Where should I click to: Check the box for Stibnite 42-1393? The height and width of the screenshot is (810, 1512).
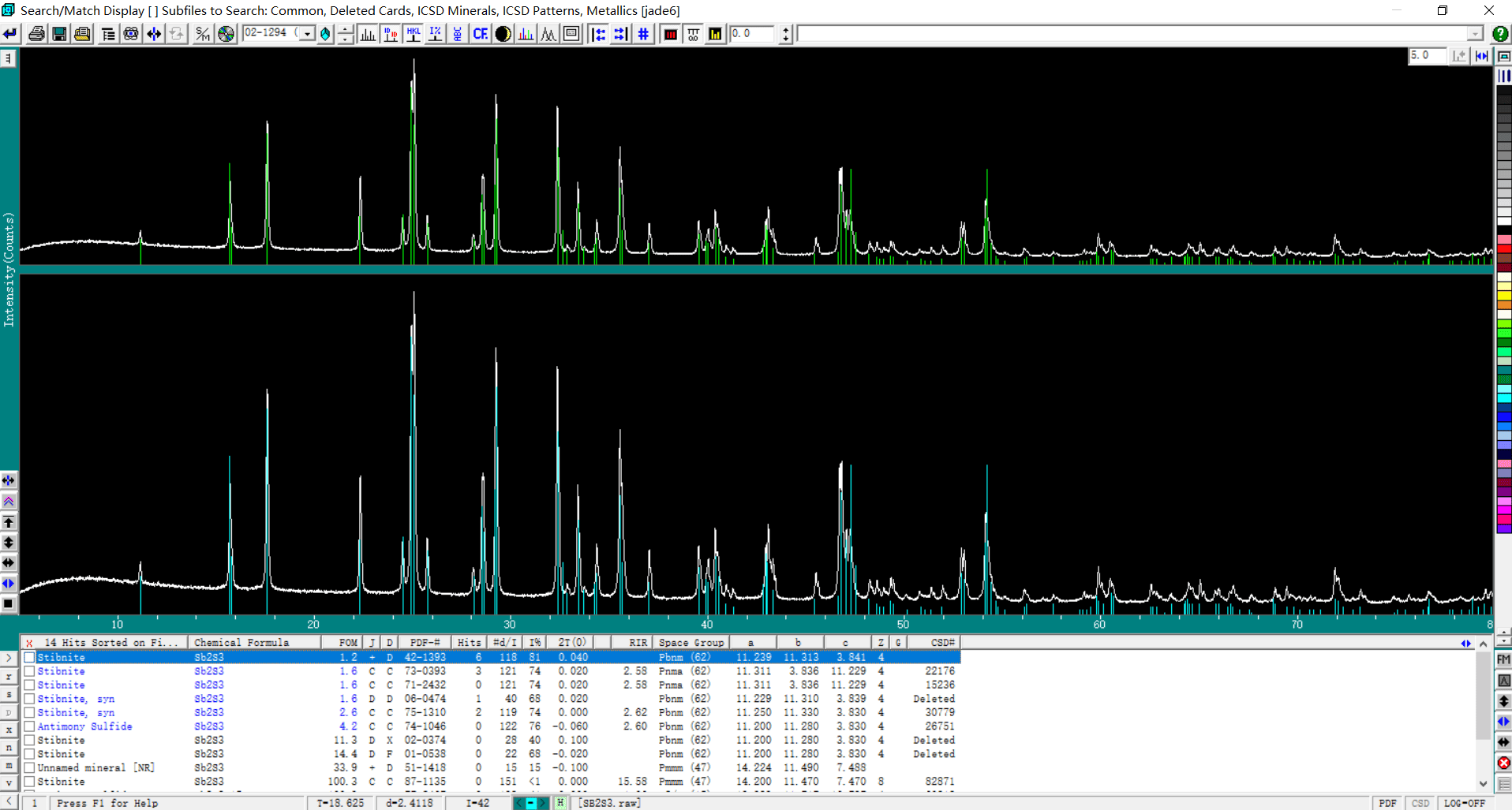[30, 658]
